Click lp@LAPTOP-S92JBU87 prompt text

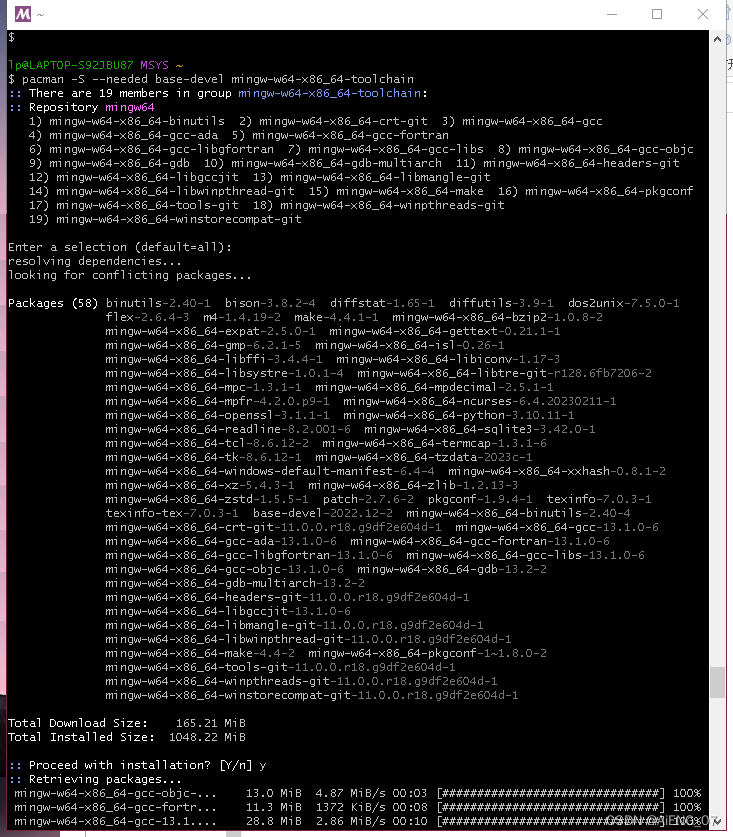click(70, 65)
